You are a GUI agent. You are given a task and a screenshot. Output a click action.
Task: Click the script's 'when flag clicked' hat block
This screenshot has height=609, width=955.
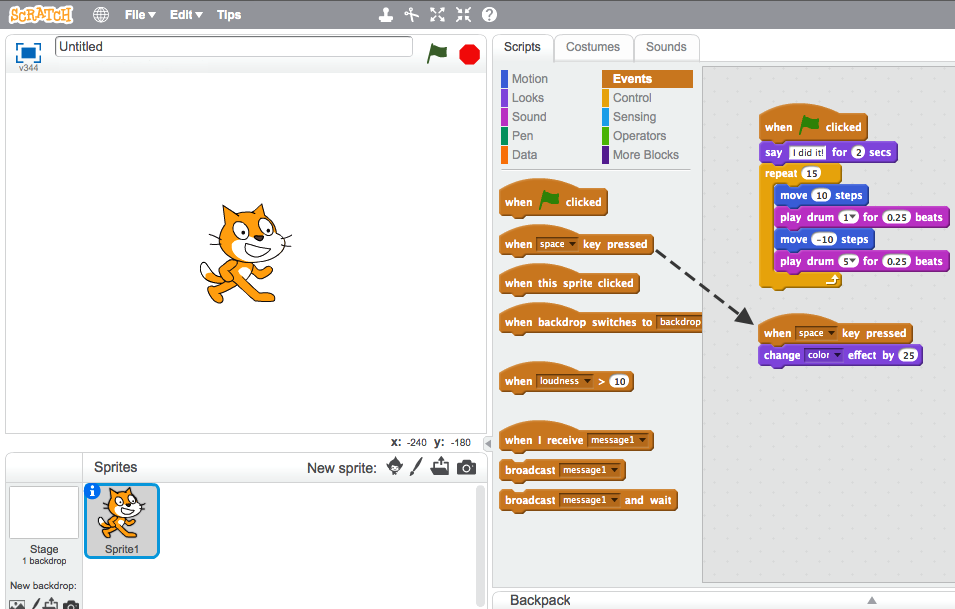coord(813,124)
